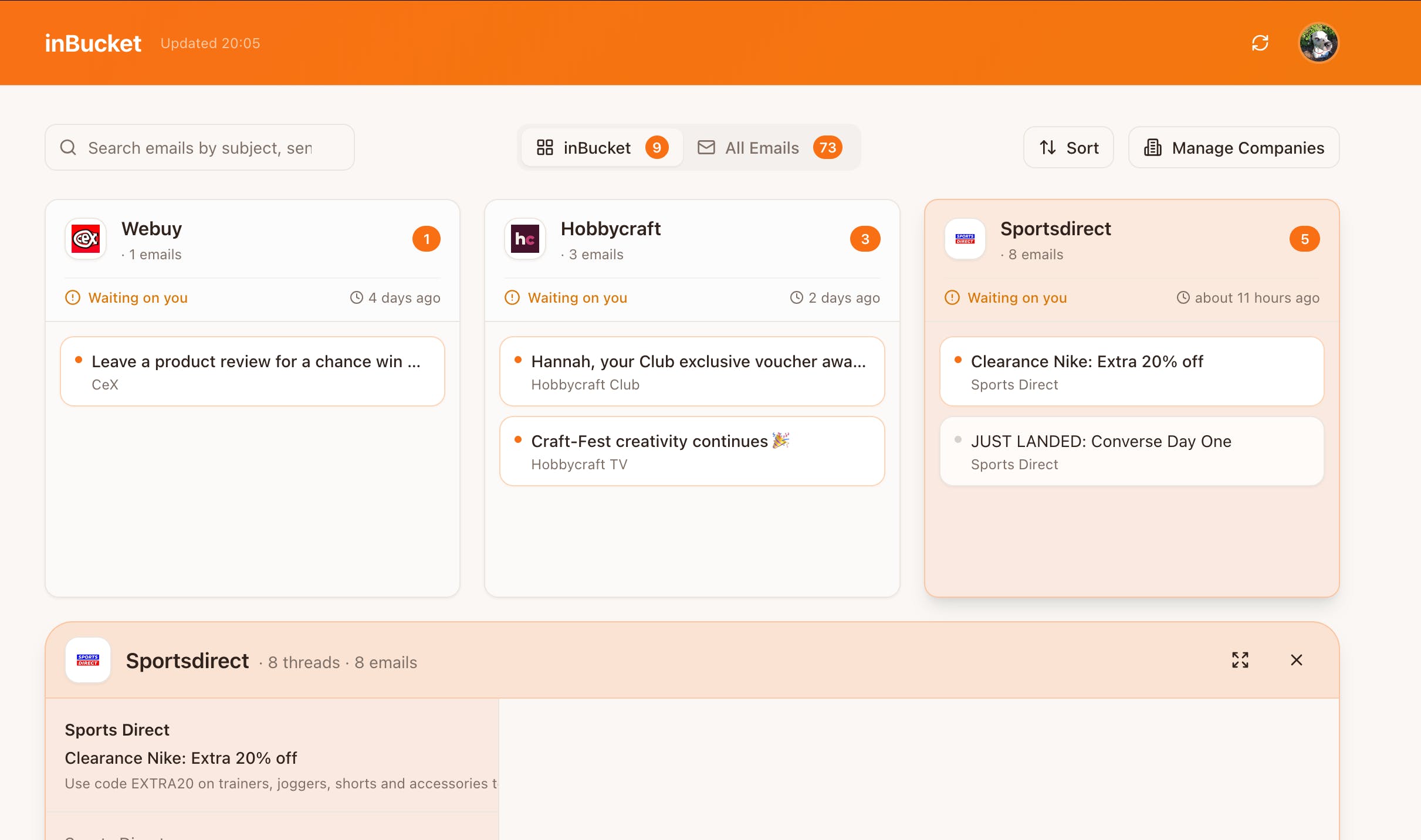The image size is (1421, 840).
Task: Click the Hobbycraft unread count badge
Action: coord(865,239)
